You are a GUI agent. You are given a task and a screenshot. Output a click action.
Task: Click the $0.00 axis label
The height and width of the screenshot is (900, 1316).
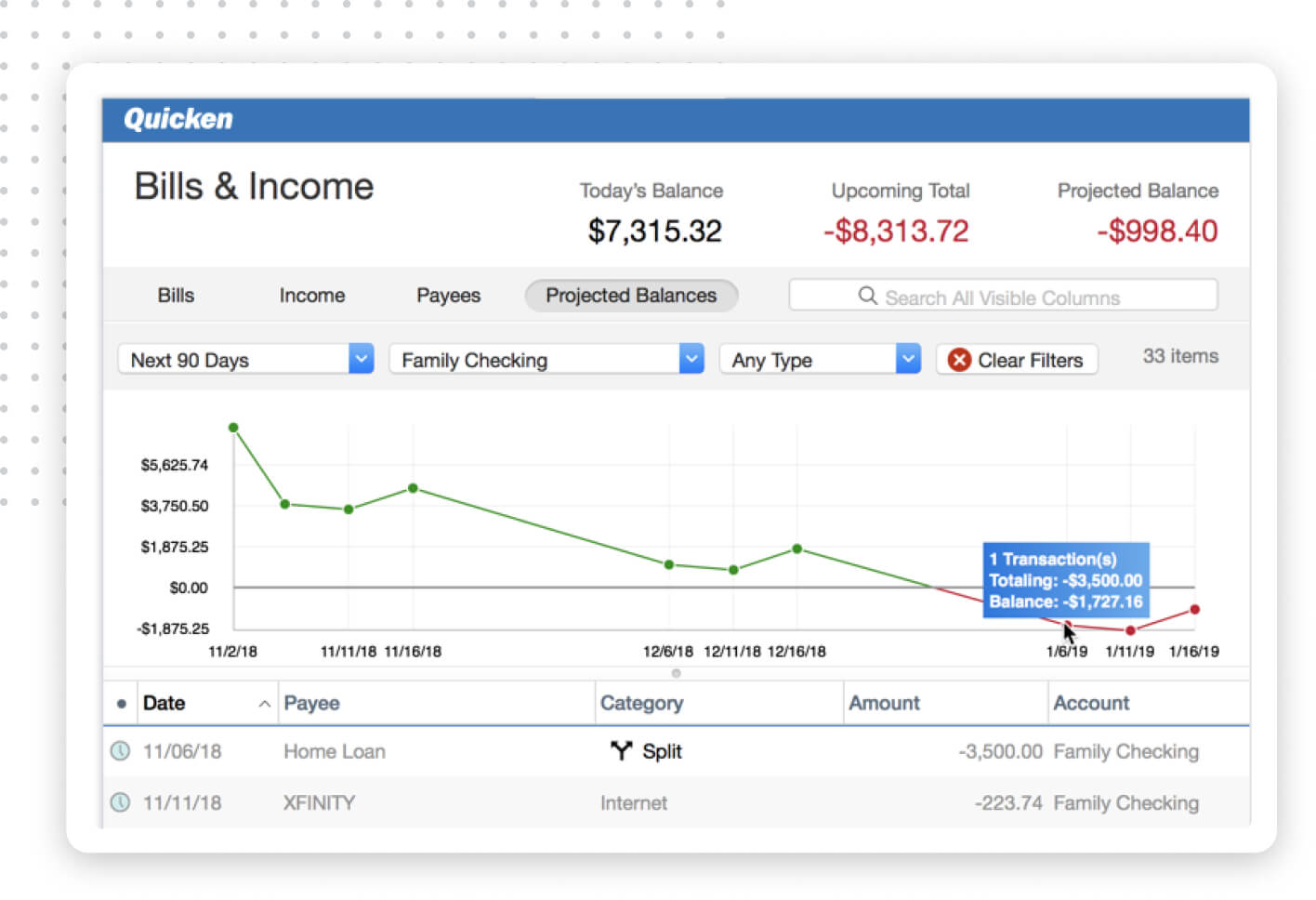(189, 588)
